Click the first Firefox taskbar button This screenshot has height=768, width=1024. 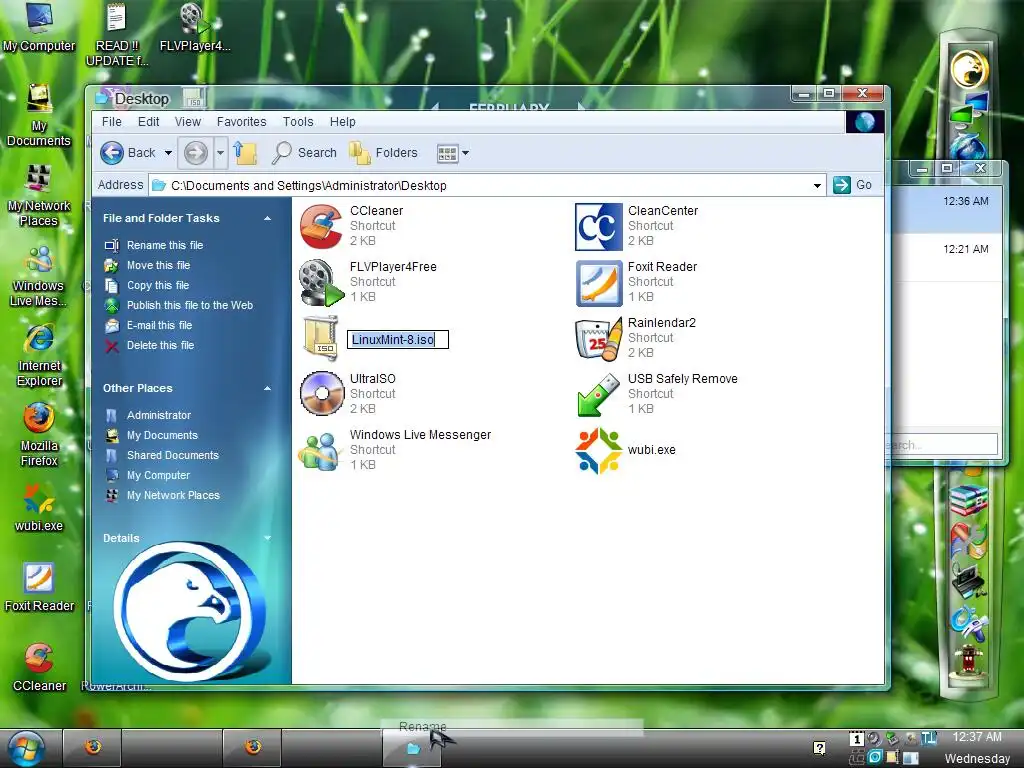pos(93,747)
